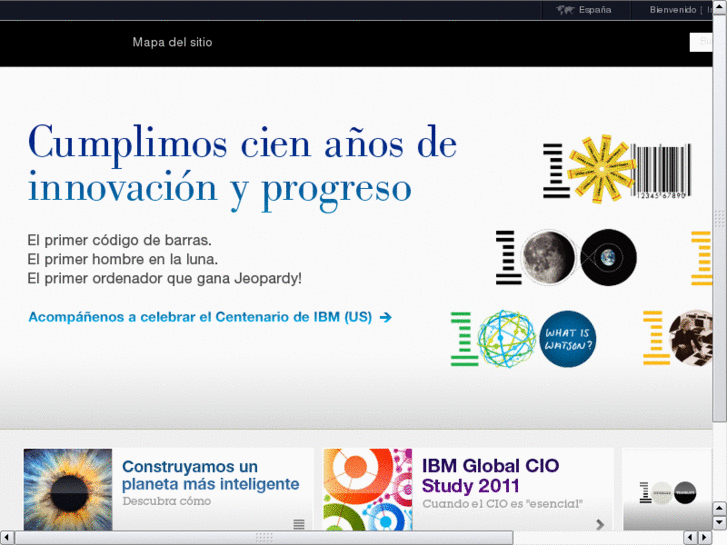Click the moon image in the 100 logo
Viewport: 727px width, 545px height.
click(x=548, y=257)
